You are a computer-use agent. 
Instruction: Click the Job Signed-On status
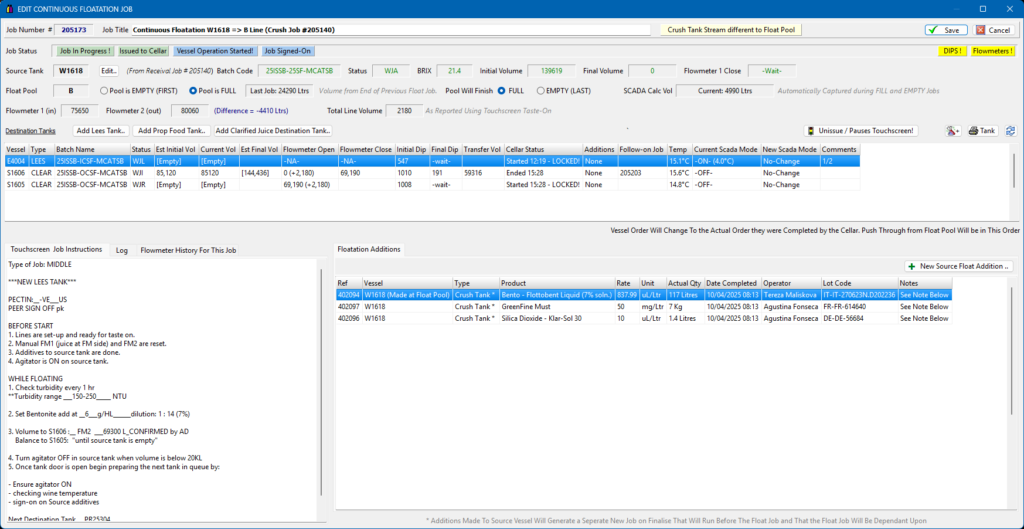coord(287,50)
